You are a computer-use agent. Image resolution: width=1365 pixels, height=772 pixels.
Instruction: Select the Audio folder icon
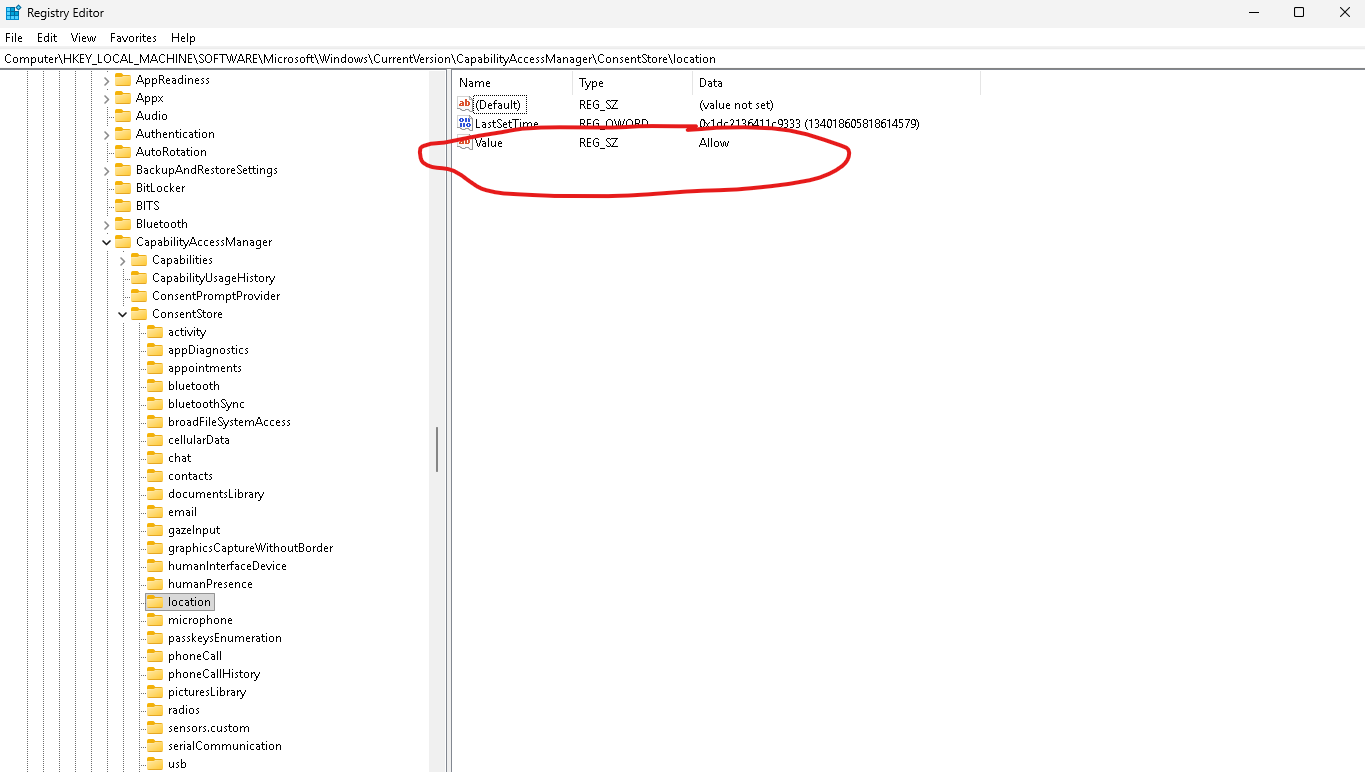[x=123, y=116]
